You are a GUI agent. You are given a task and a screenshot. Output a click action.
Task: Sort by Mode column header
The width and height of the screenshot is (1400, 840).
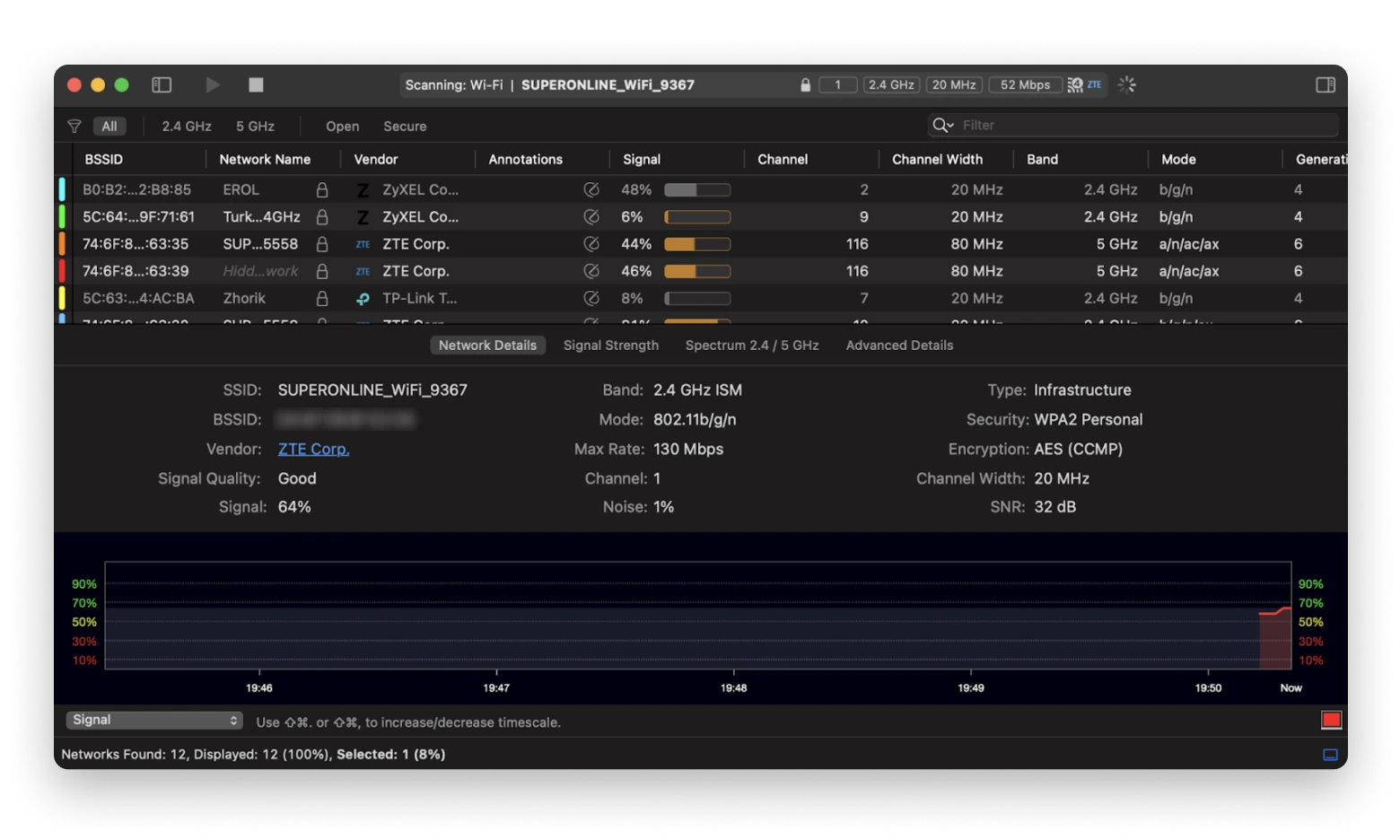pyautogui.click(x=1178, y=159)
